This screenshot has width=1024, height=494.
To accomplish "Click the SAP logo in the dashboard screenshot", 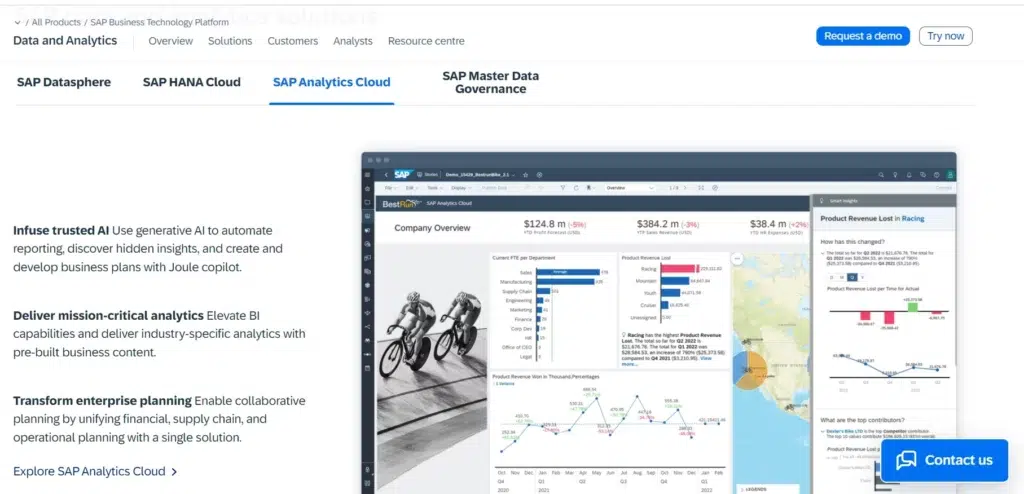I will click(402, 174).
